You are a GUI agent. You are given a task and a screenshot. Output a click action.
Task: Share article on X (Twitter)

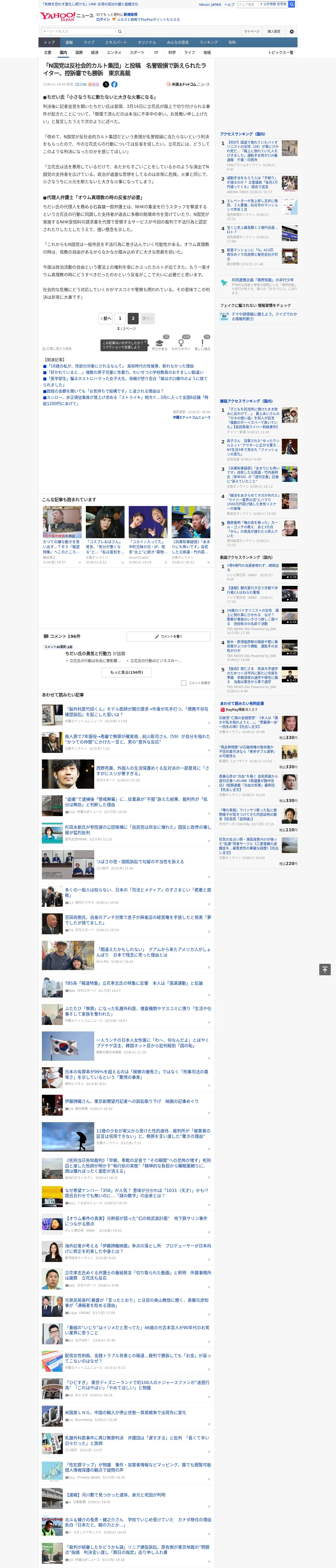click(106, 85)
